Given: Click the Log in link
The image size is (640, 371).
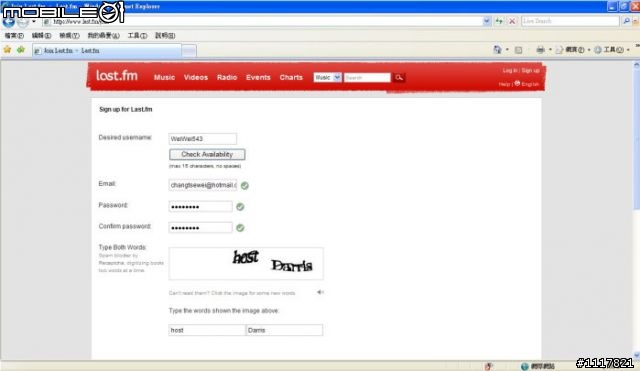Looking at the screenshot, I should point(510,71).
